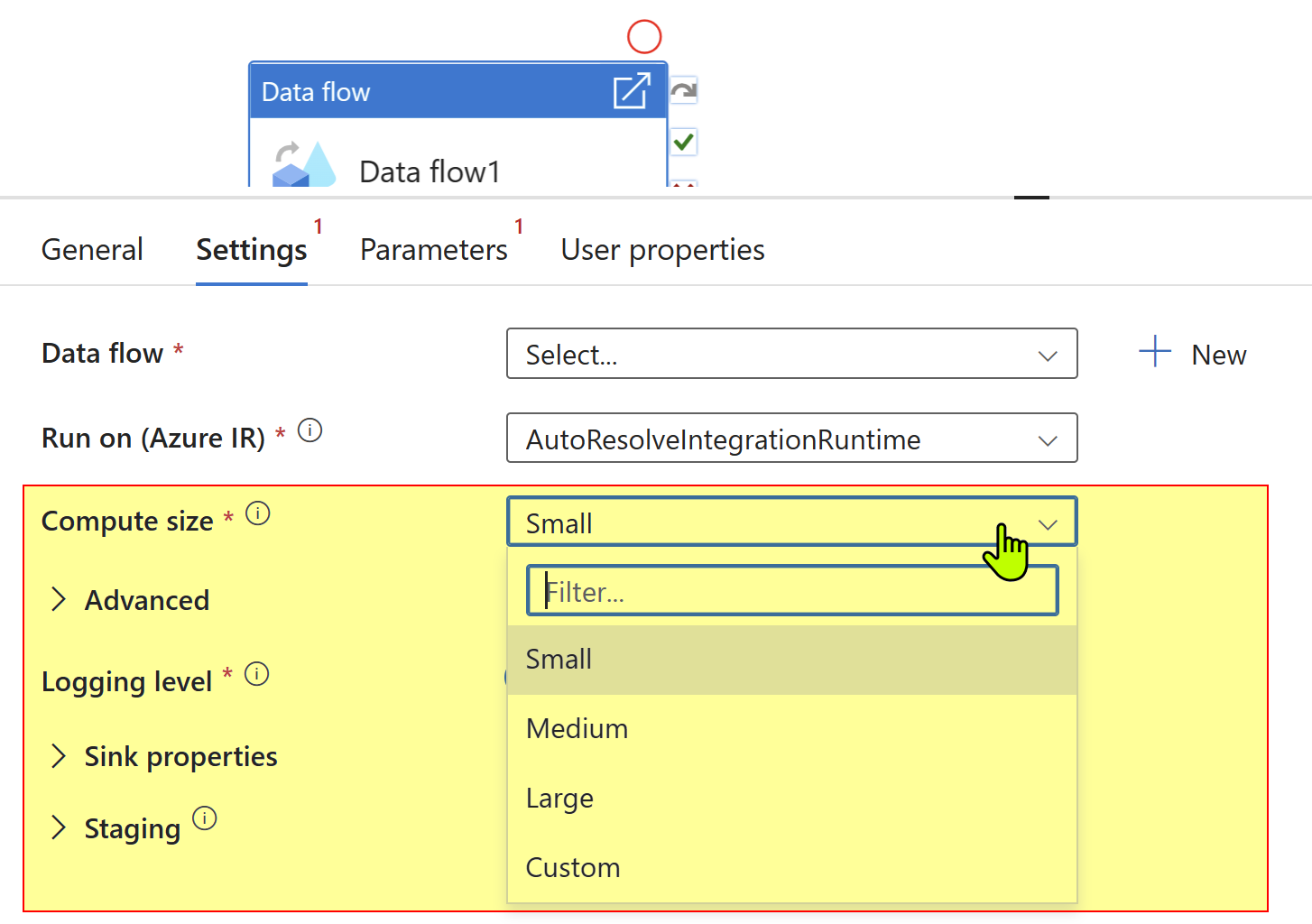Click the Logging level info icon
This screenshot has height=924, width=1312.
point(257,673)
